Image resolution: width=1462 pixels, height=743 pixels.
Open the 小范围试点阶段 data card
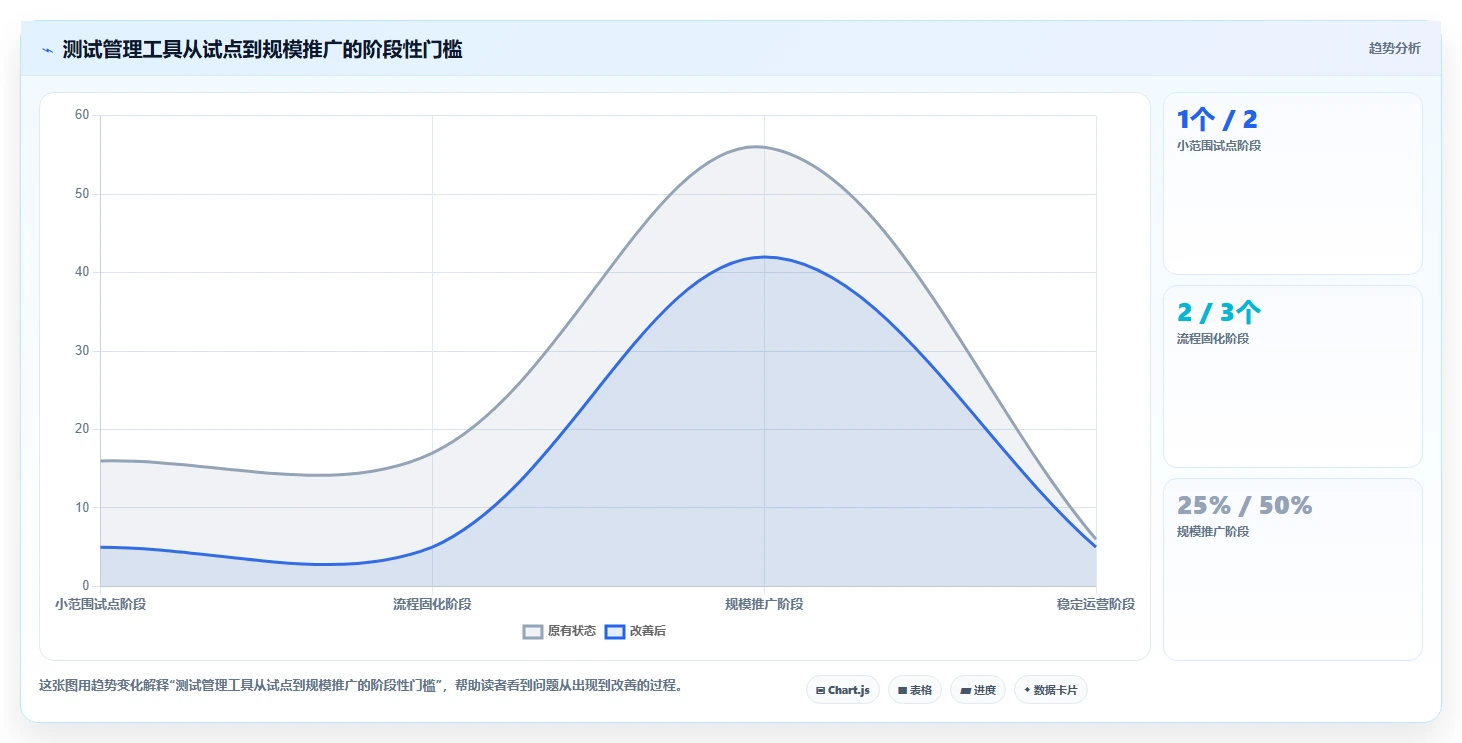click(1292, 183)
